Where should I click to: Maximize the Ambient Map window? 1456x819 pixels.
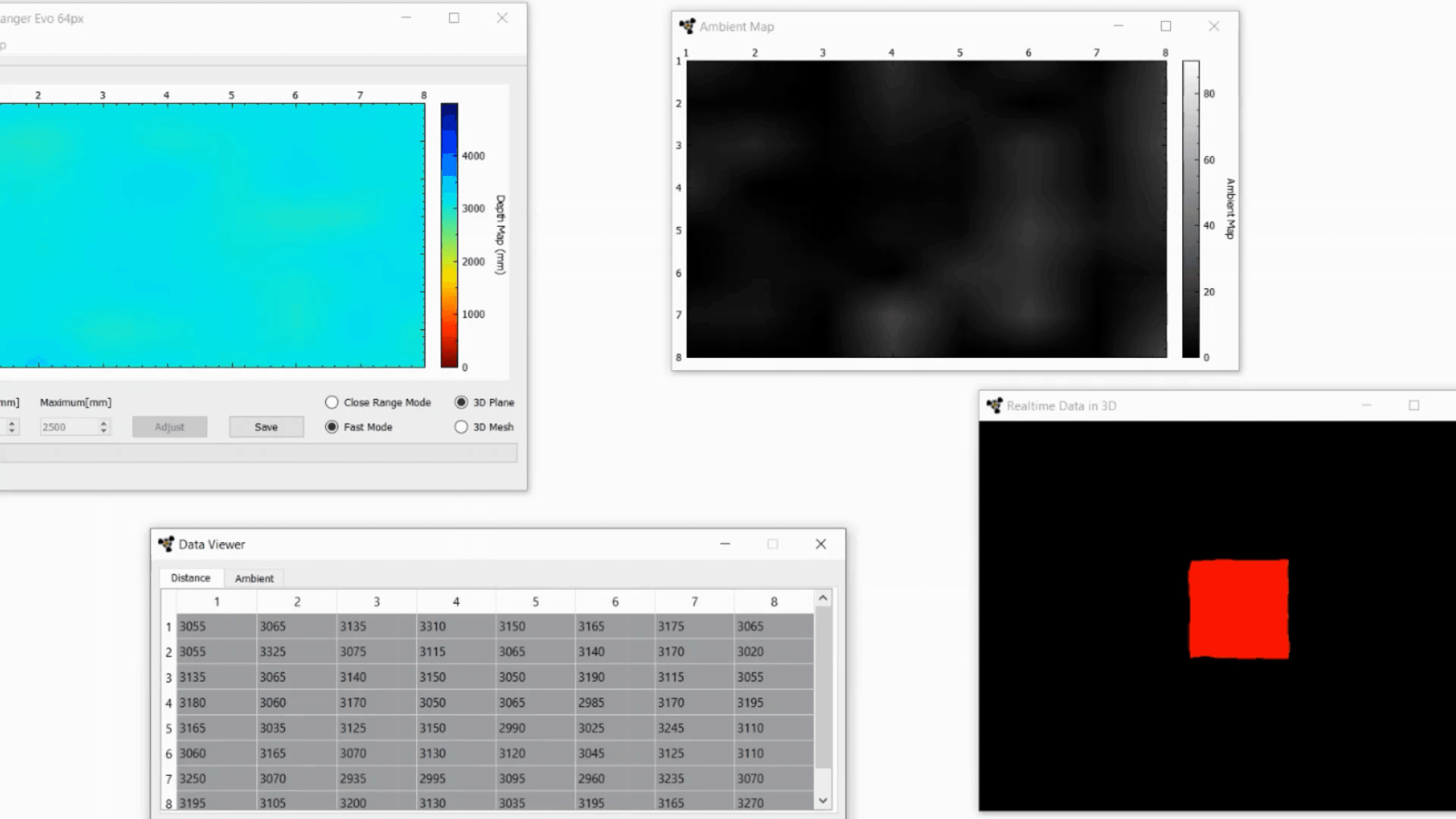tap(1166, 26)
